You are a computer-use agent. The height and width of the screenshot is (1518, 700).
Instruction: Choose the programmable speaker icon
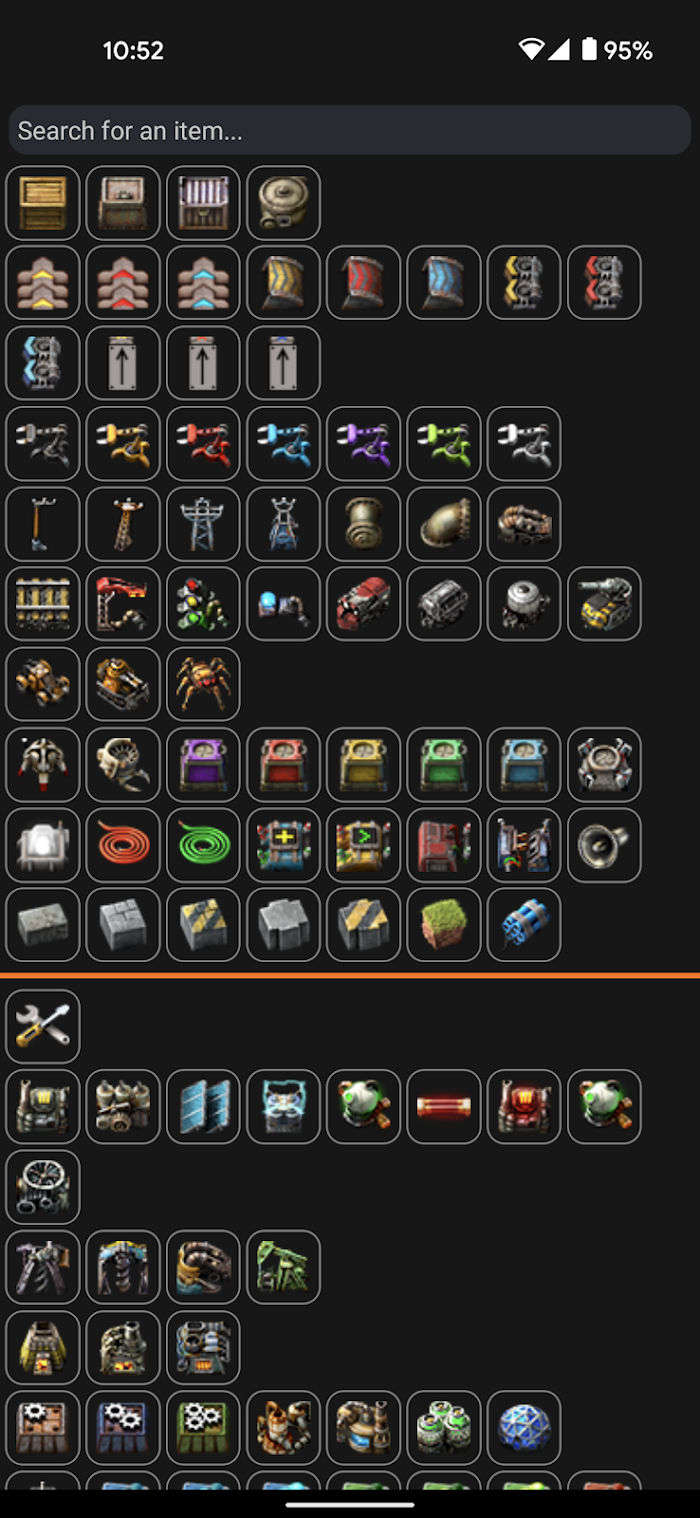pyautogui.click(x=604, y=845)
